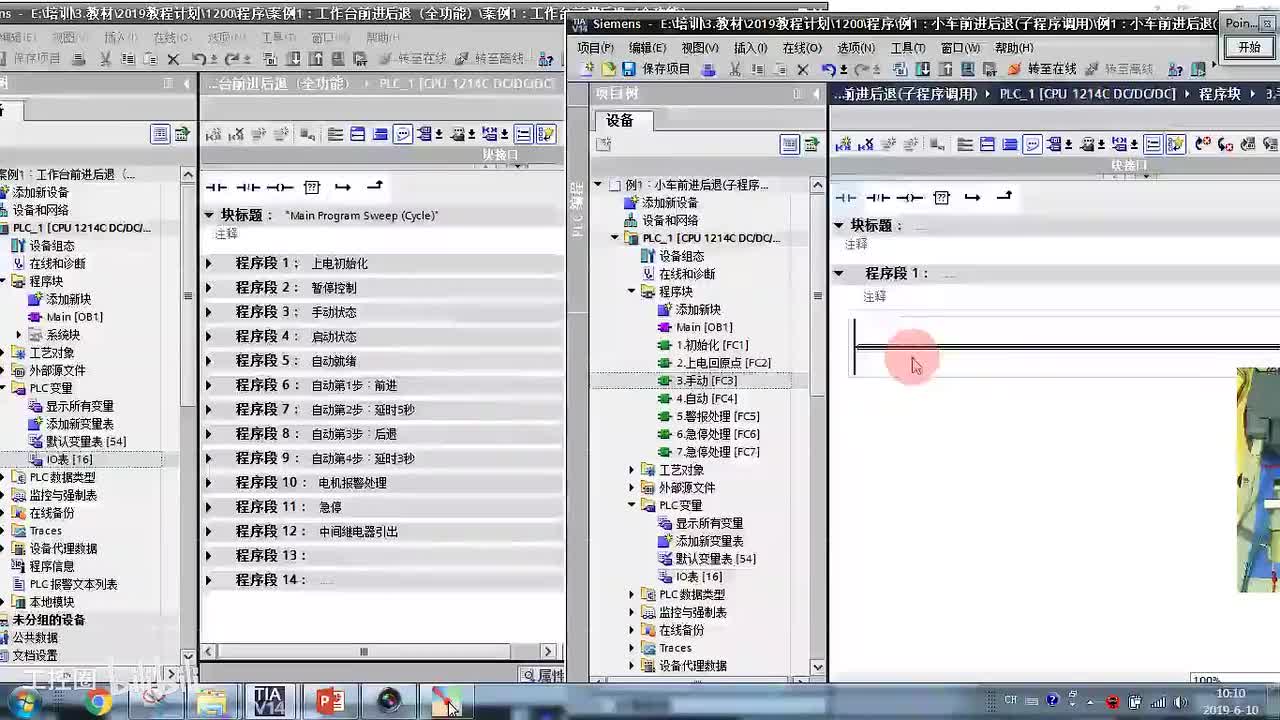The height and width of the screenshot is (720, 1280).
Task: Open Google Chrome from the taskbar
Action: point(97,703)
